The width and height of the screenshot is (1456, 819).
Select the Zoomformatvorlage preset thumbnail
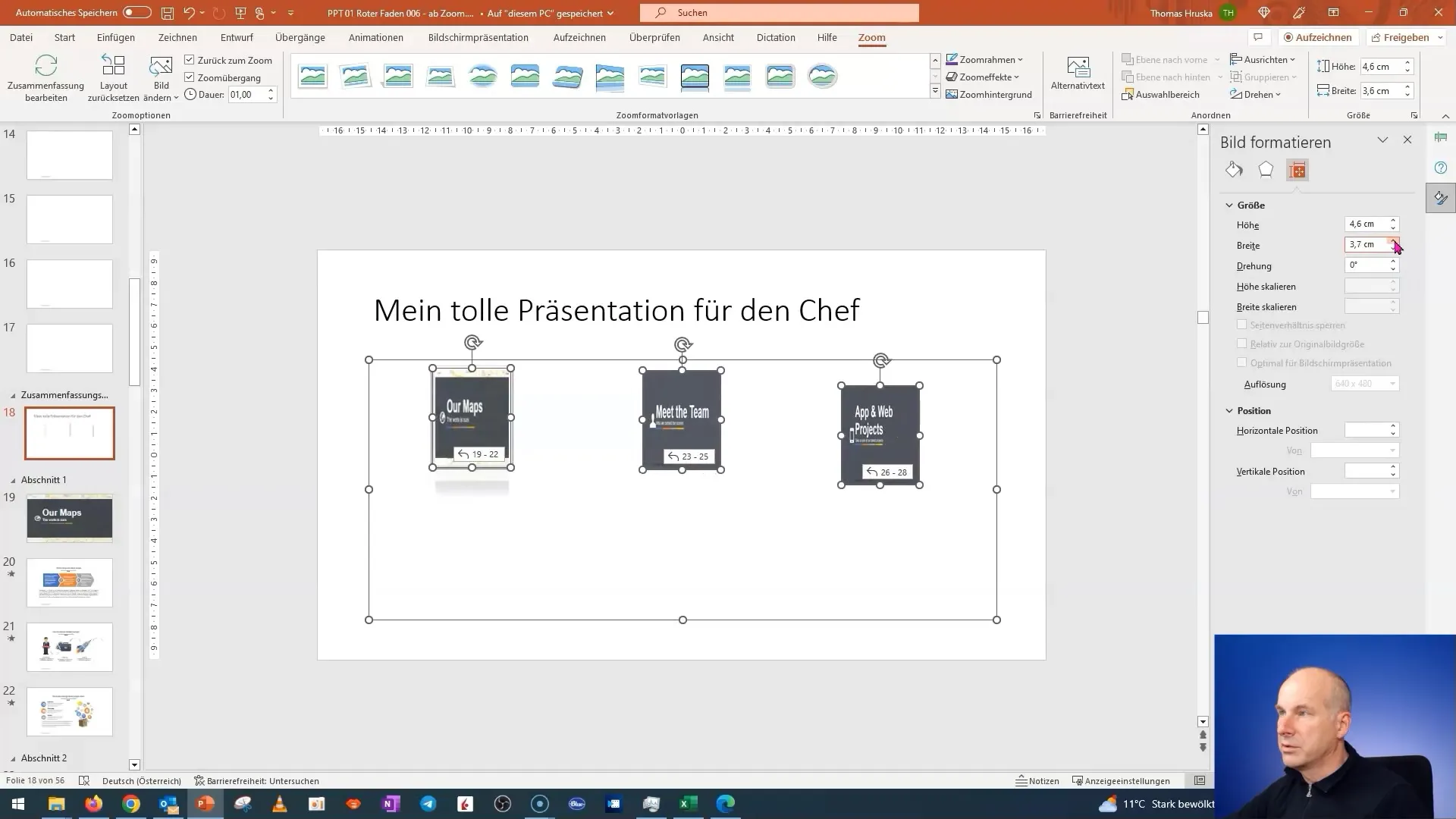point(695,77)
